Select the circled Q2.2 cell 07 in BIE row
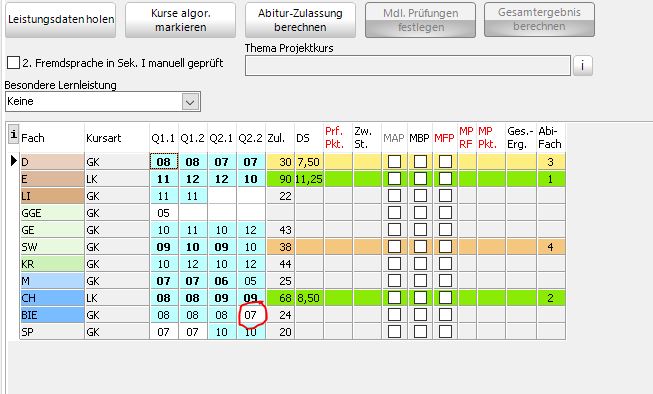This screenshot has height=394, width=653. tap(251, 315)
